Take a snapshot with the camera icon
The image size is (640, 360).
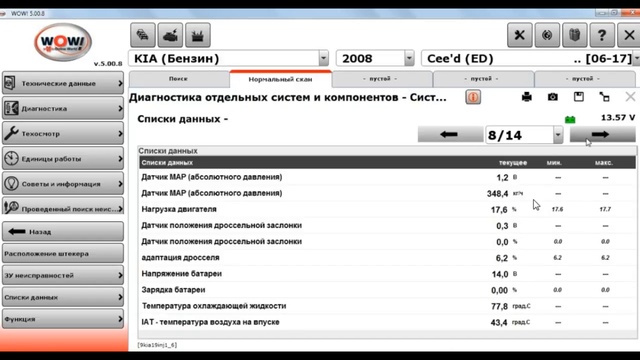point(553,97)
